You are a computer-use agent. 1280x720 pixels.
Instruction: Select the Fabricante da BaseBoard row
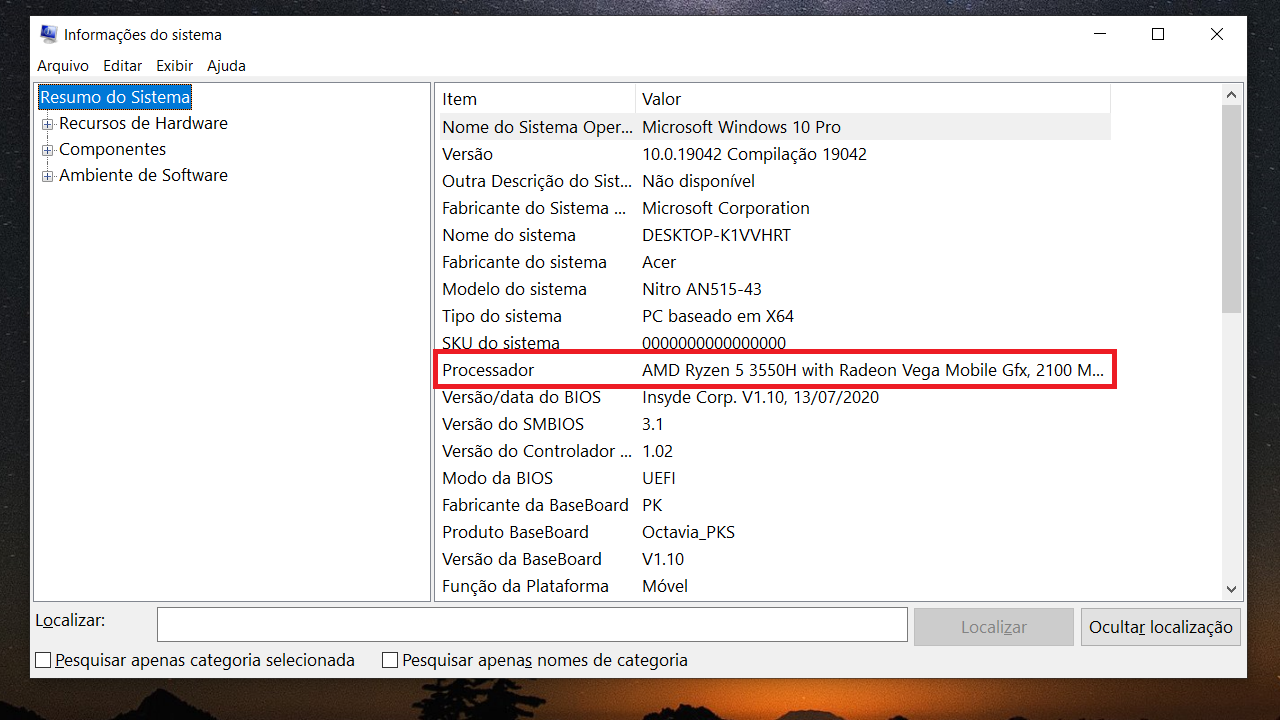pos(773,505)
